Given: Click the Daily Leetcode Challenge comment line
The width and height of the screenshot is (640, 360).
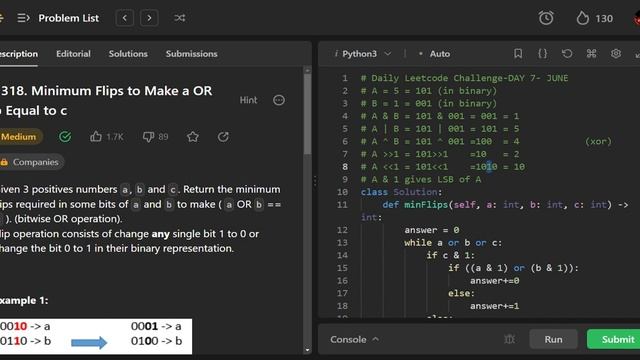Looking at the screenshot, I should pyautogui.click(x=464, y=78).
